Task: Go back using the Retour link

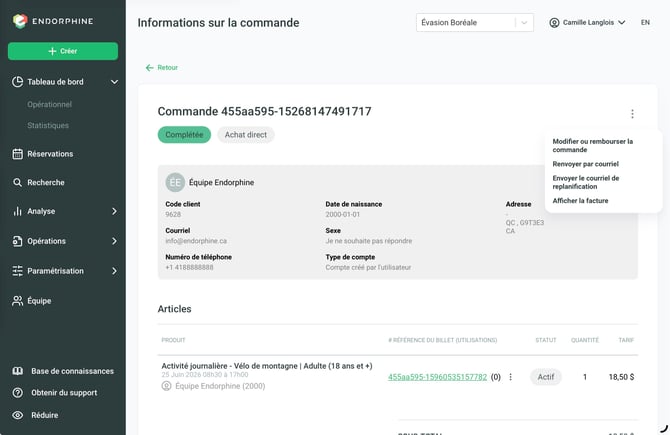Action: click(162, 68)
